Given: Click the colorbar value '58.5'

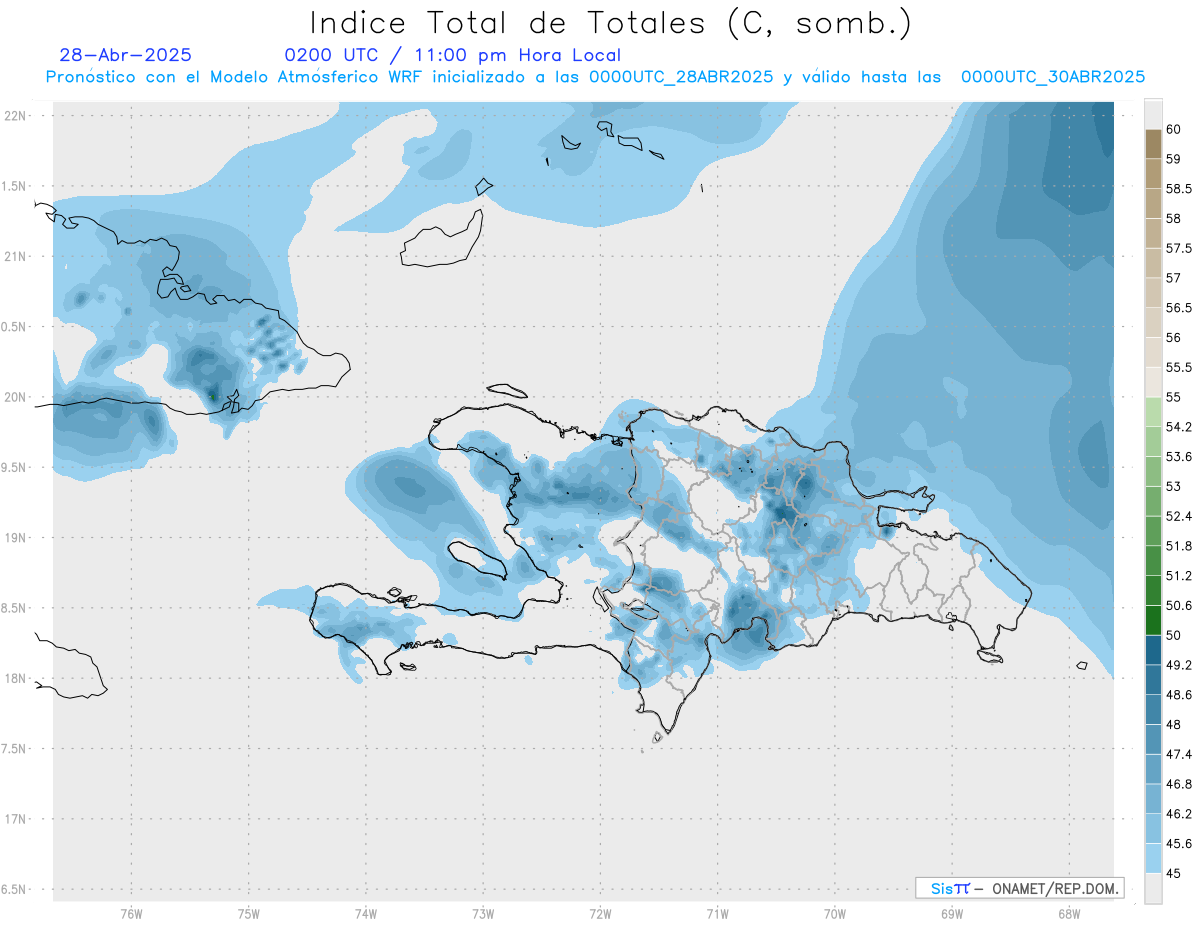Looking at the screenshot, I should point(1179,189).
